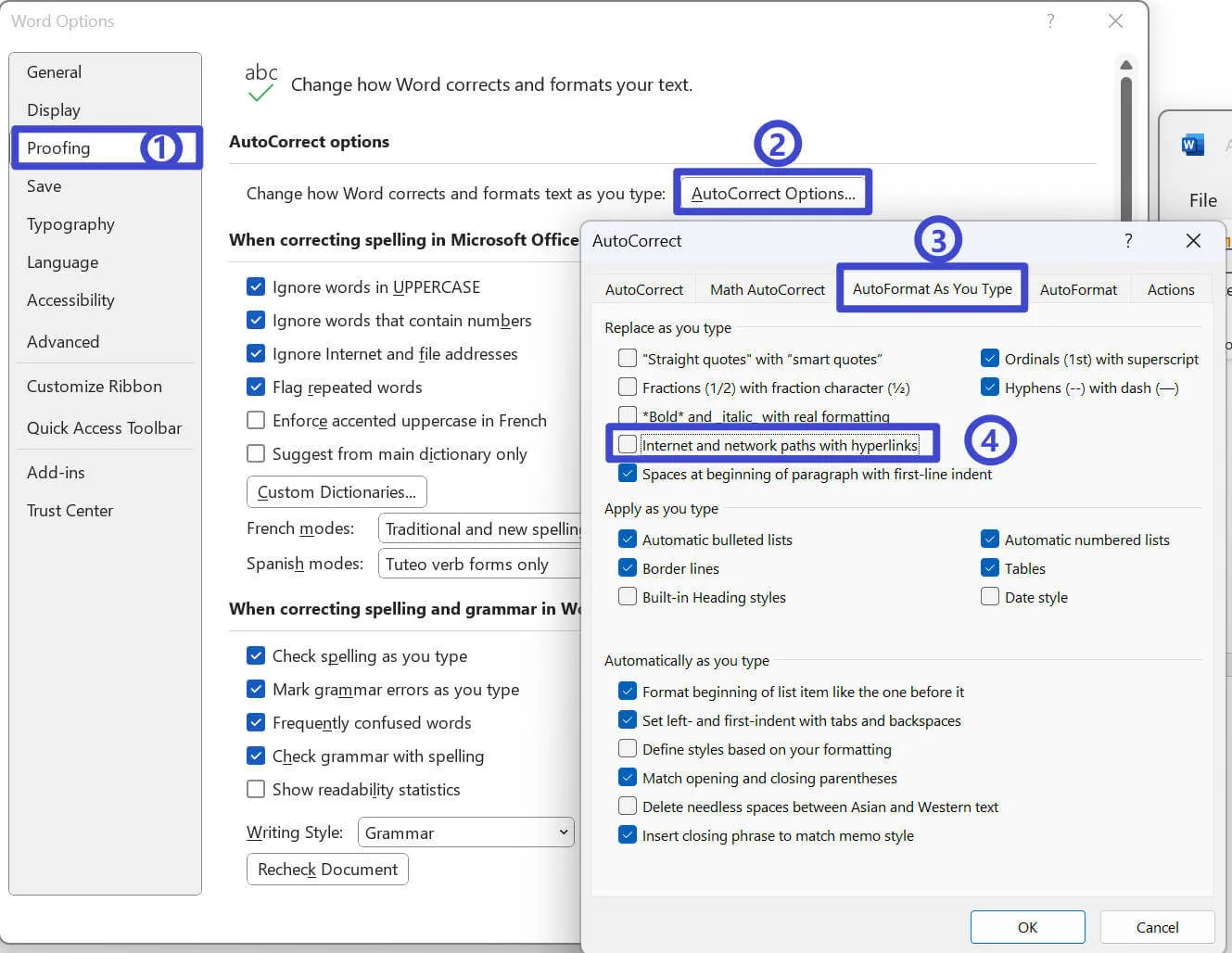Enable Date style checkbox

tap(990, 596)
